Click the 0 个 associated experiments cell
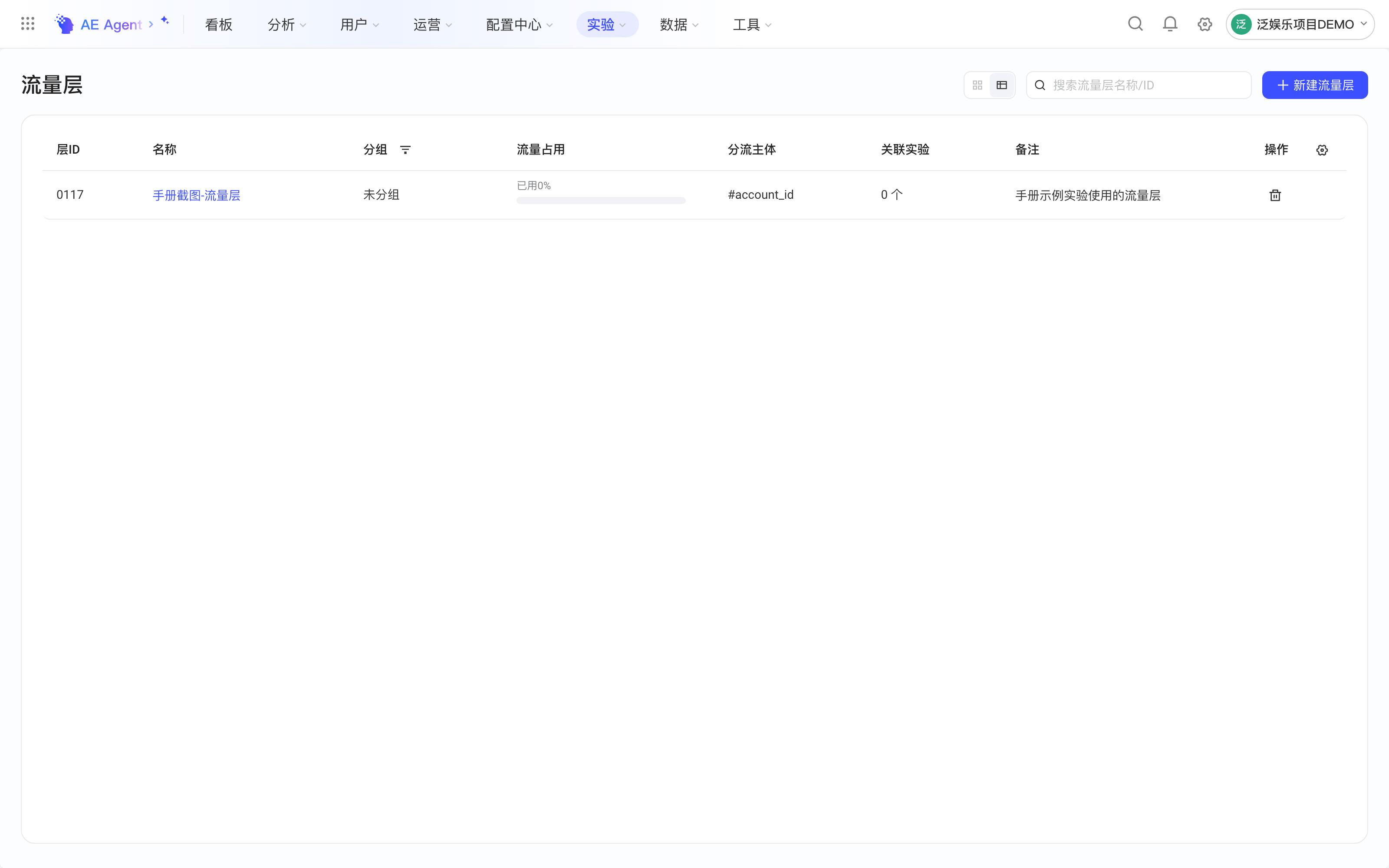Viewport: 1389px width, 868px height. click(892, 194)
